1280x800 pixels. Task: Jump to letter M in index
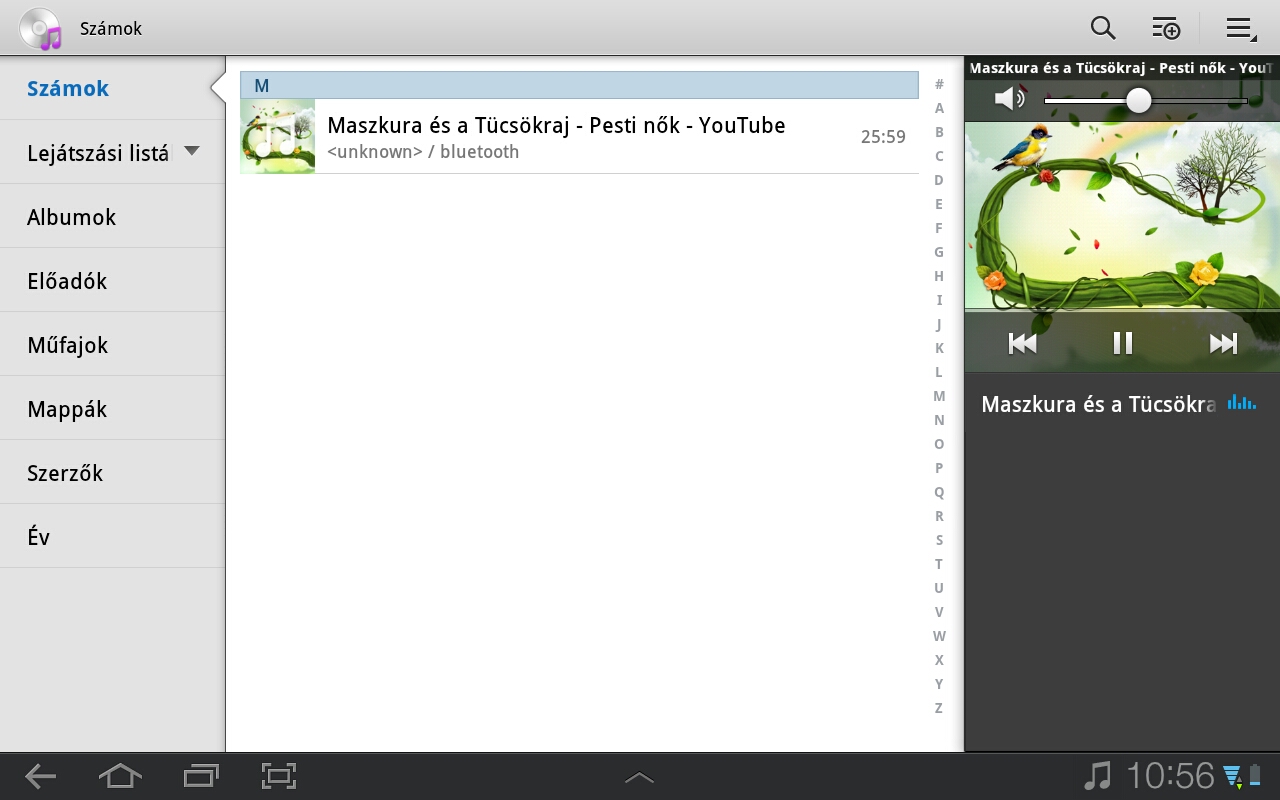click(939, 396)
